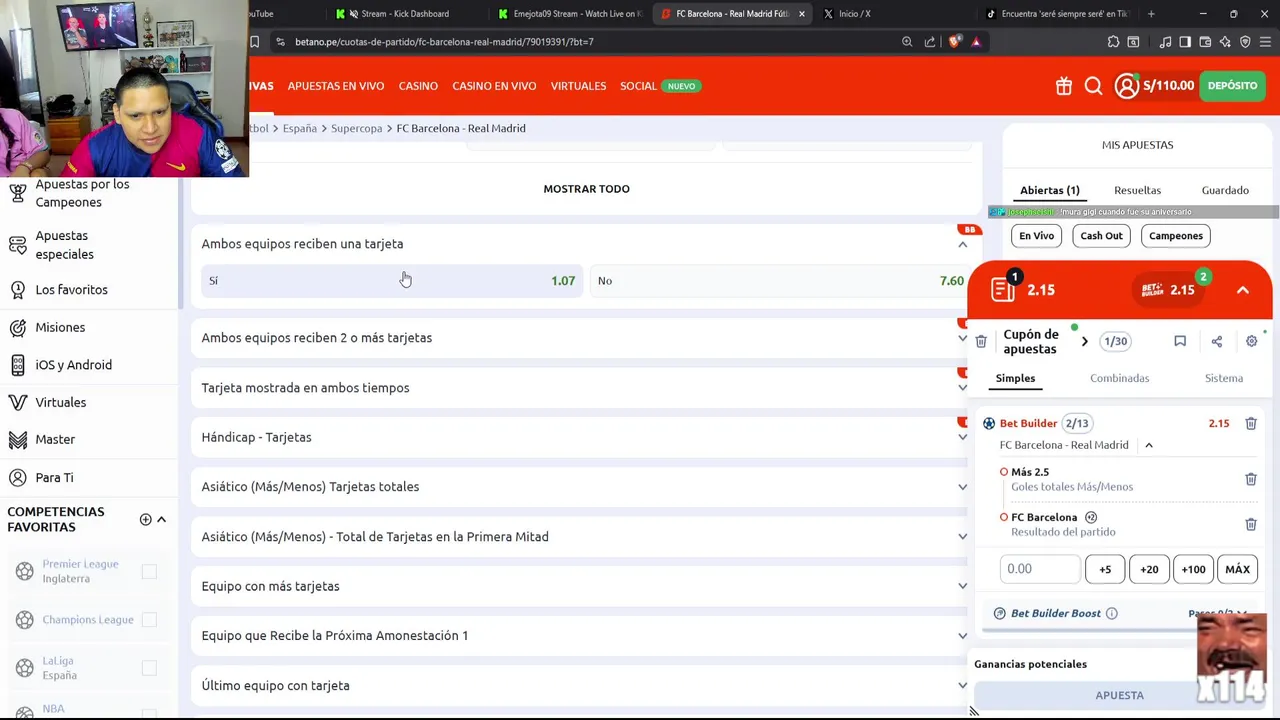Open the Betano search magnifier
The width and height of the screenshot is (1280, 720).
[x=1094, y=86]
